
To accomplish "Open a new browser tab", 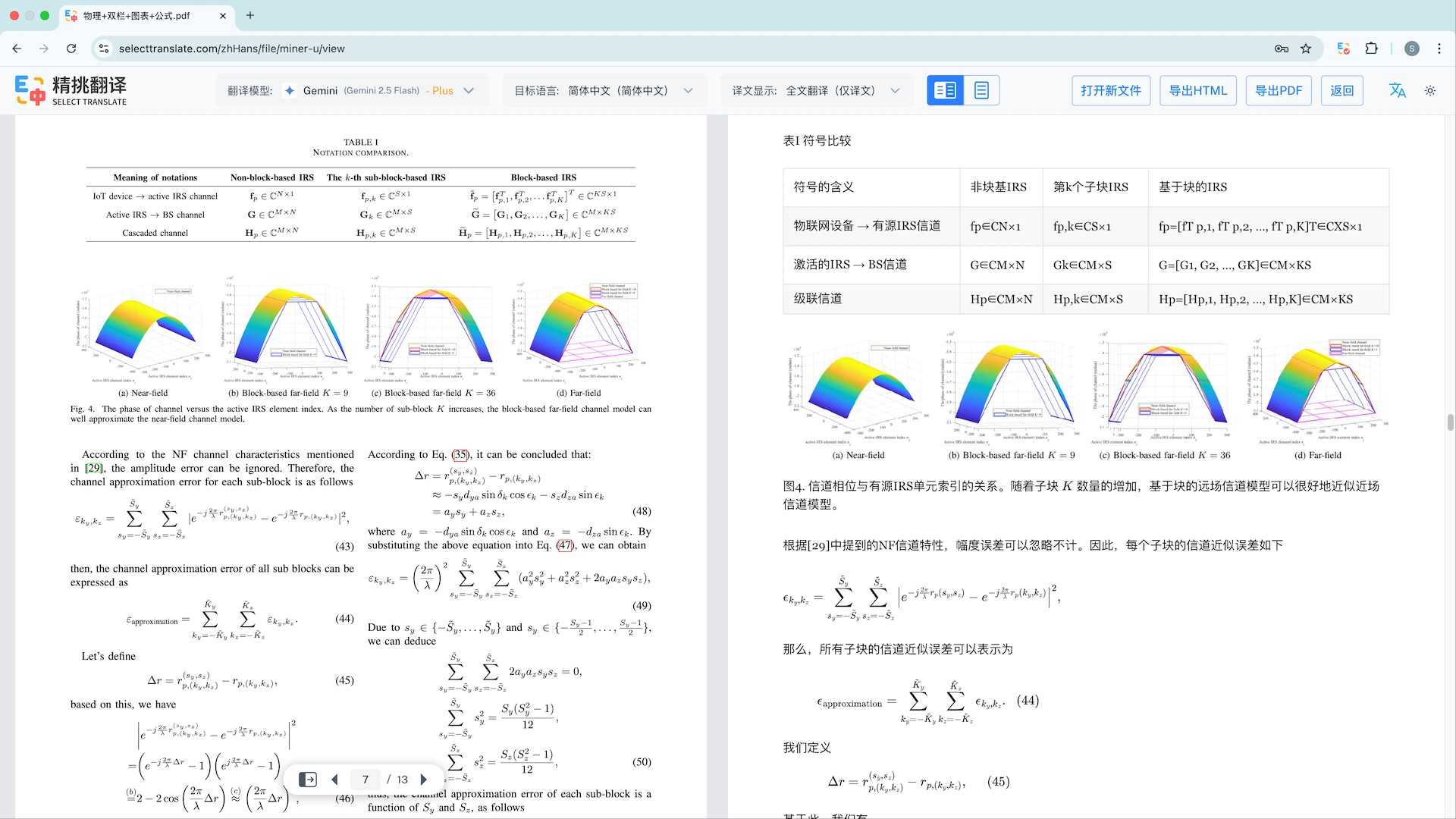I will pyautogui.click(x=250, y=15).
